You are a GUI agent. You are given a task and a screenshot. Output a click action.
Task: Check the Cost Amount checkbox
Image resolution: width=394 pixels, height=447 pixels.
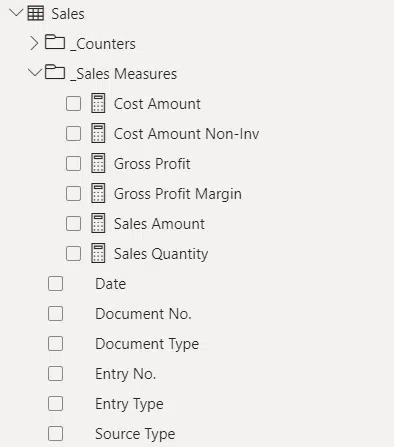73,104
